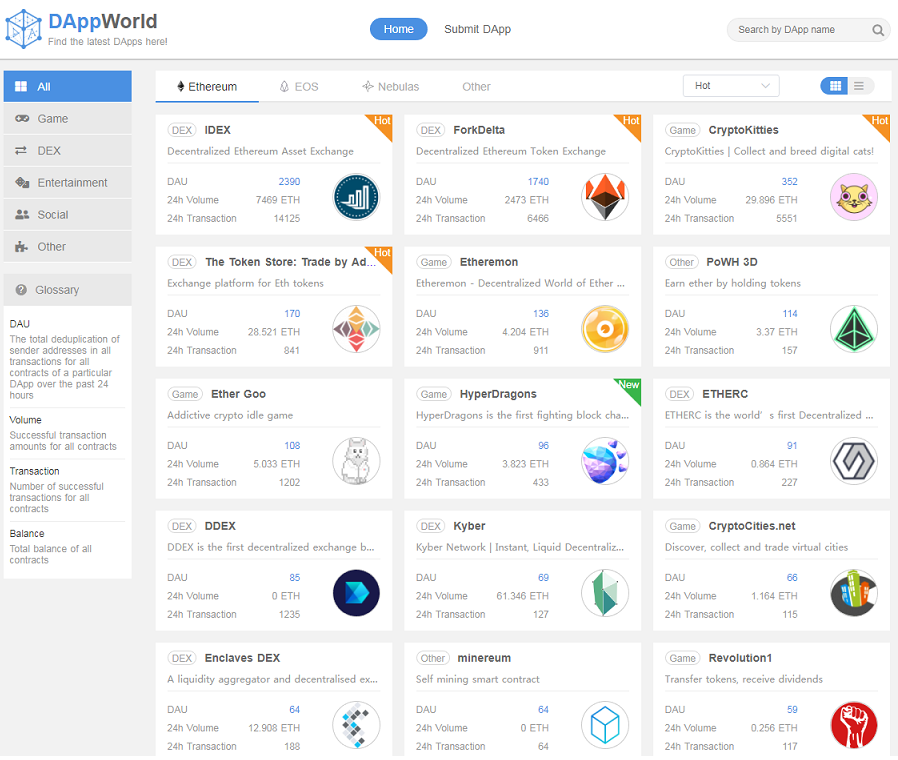This screenshot has height=760, width=898.
Task: Select the Social category in sidebar
Action: 68,215
